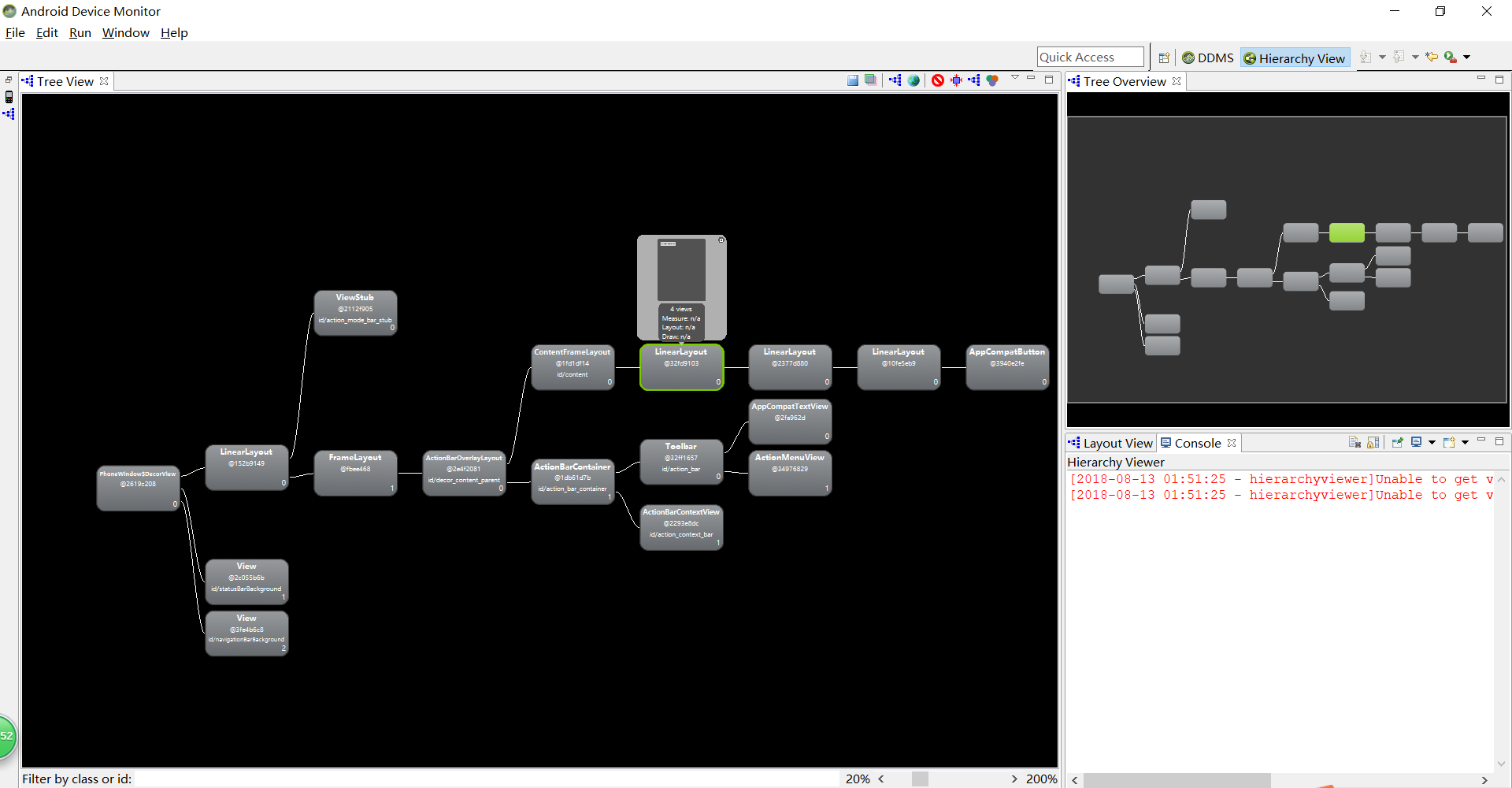Switch to the DDMS perspective
Viewport: 1512px width, 788px height.
[1208, 58]
